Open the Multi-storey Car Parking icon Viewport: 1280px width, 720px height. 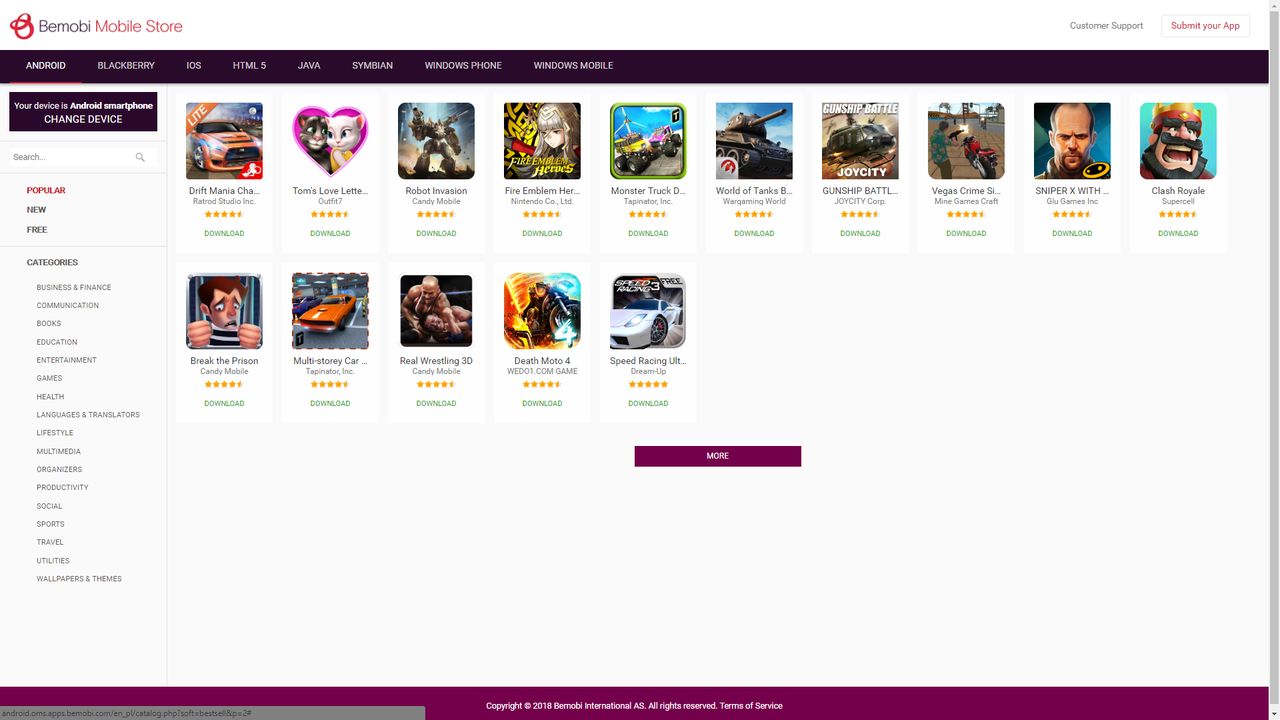(330, 311)
